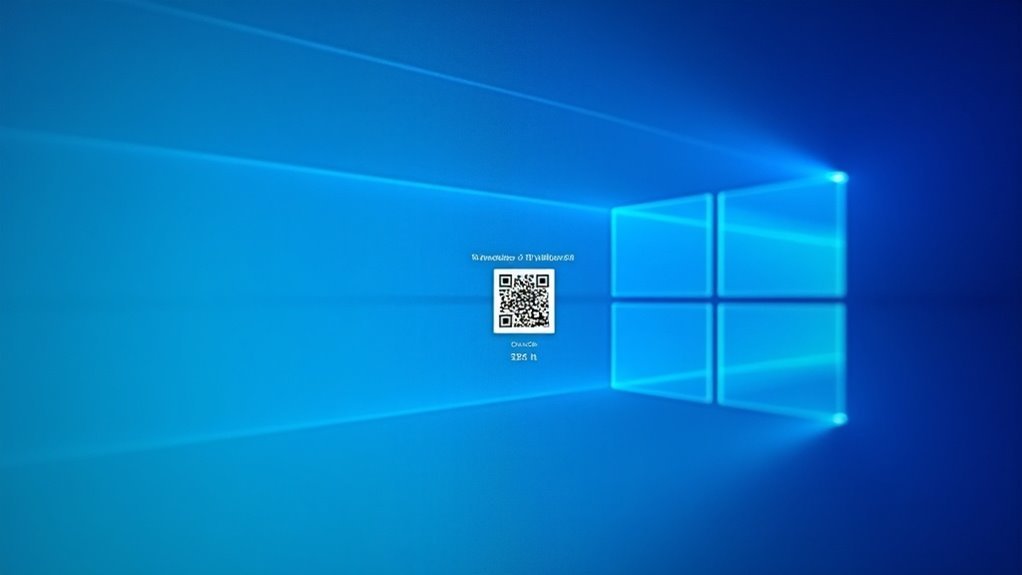Click the top-left pane of Windows logo
The width and height of the screenshot is (1022, 575).
(x=662, y=246)
